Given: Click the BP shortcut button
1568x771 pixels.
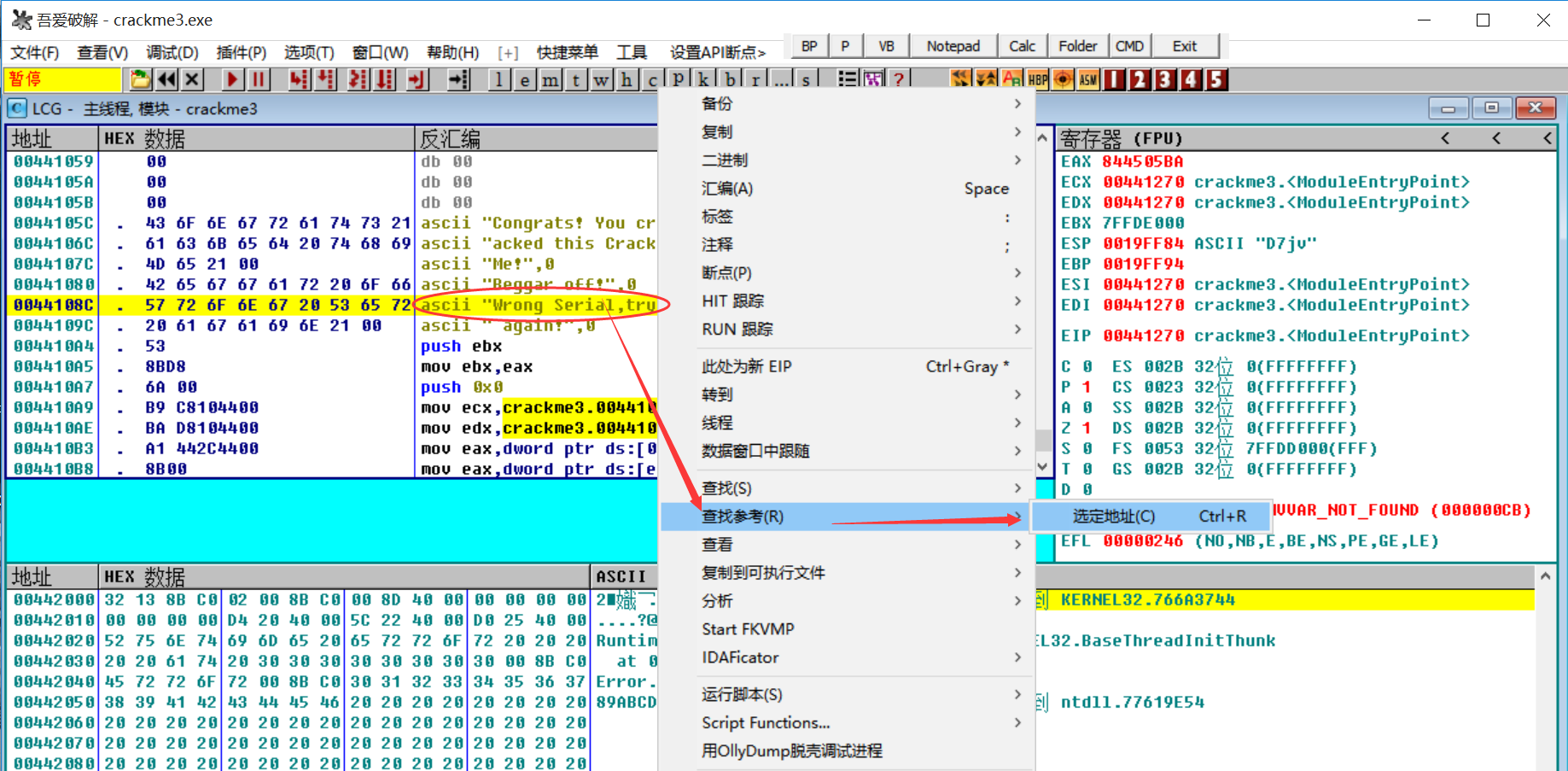Looking at the screenshot, I should [x=809, y=46].
